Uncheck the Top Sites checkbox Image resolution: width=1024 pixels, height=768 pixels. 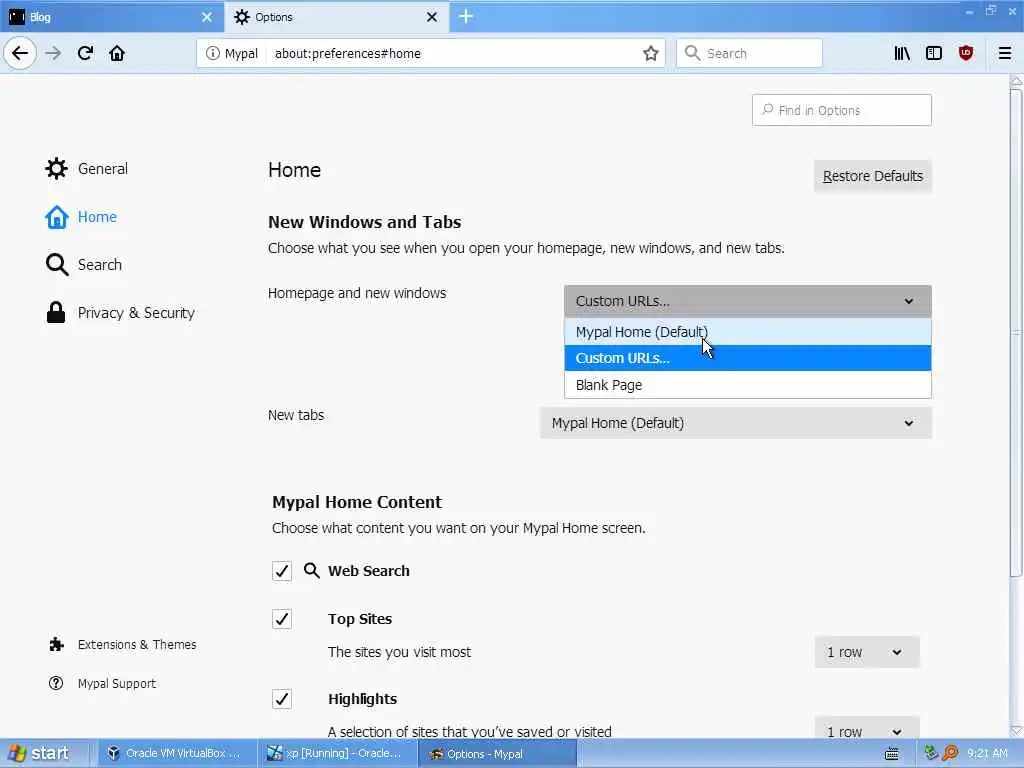(x=281, y=619)
